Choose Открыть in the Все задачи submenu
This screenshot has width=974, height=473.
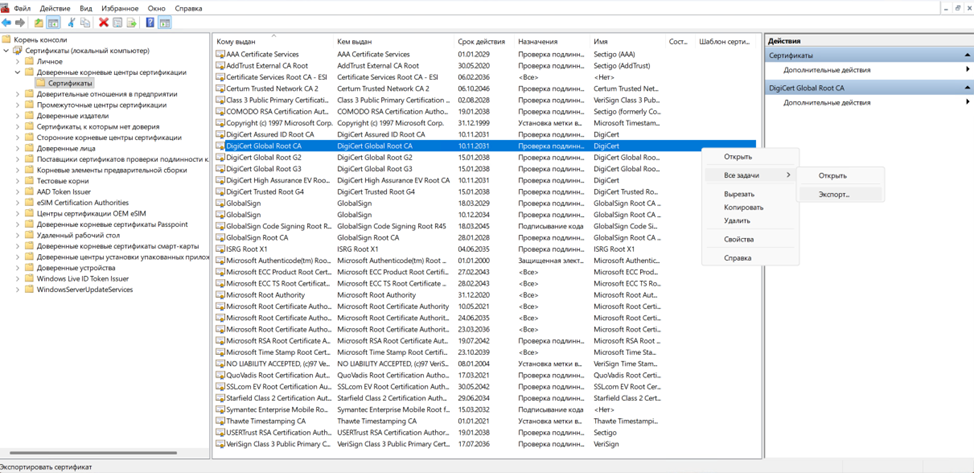839,176
